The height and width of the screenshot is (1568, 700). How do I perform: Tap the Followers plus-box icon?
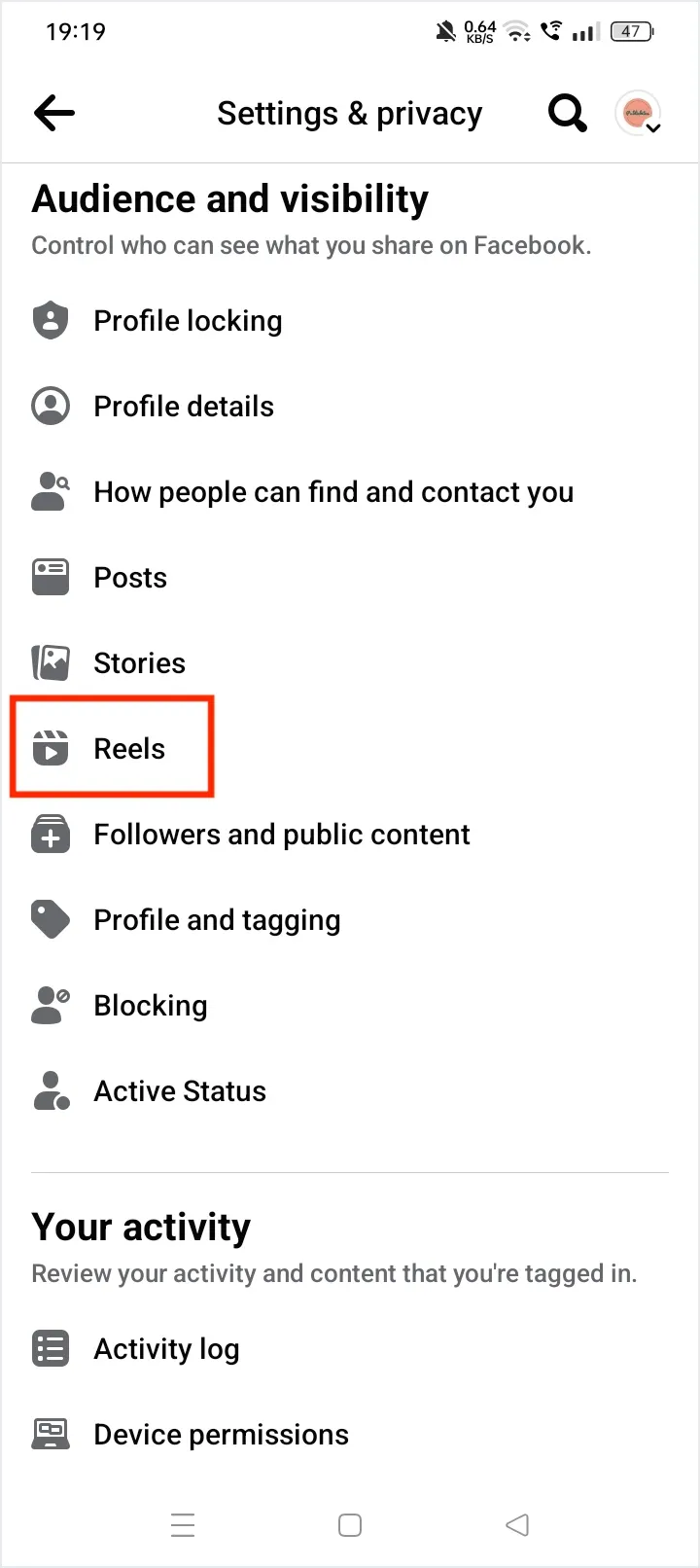click(x=51, y=835)
